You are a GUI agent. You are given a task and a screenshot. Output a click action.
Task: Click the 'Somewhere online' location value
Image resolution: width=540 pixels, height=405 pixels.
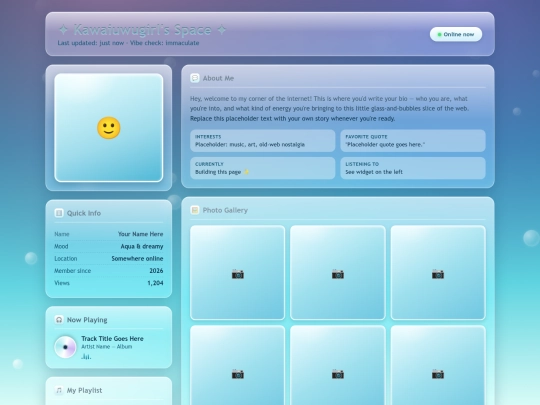pos(137,259)
